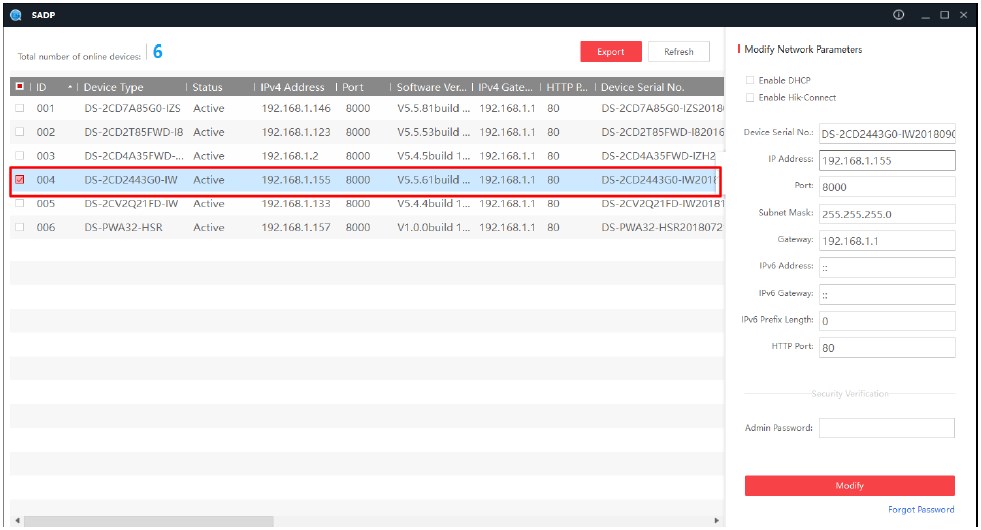Enable DHCP checkbox
Screen dimensions: 981x530
750,80
